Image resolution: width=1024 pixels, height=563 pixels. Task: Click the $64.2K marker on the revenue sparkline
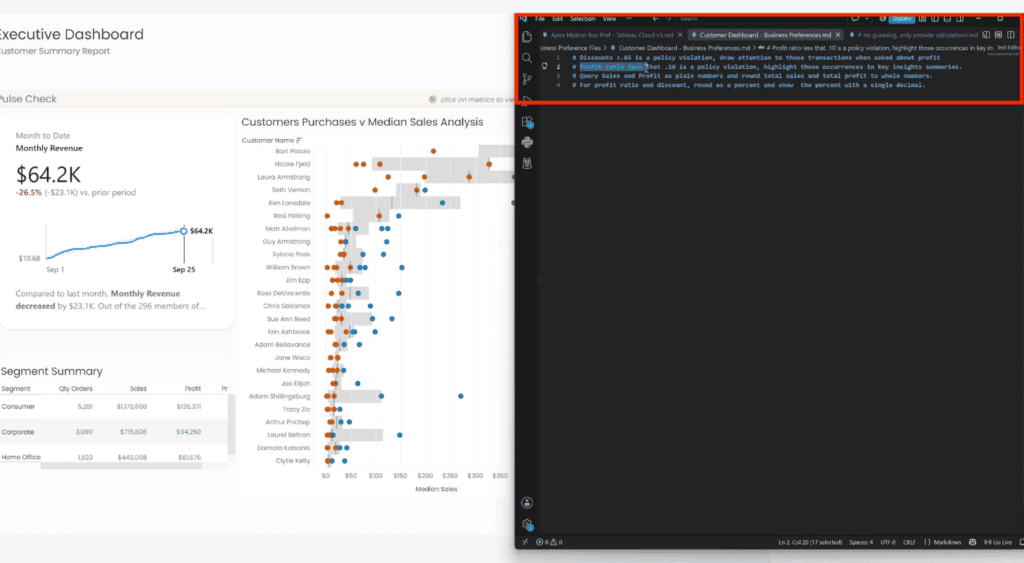click(184, 231)
